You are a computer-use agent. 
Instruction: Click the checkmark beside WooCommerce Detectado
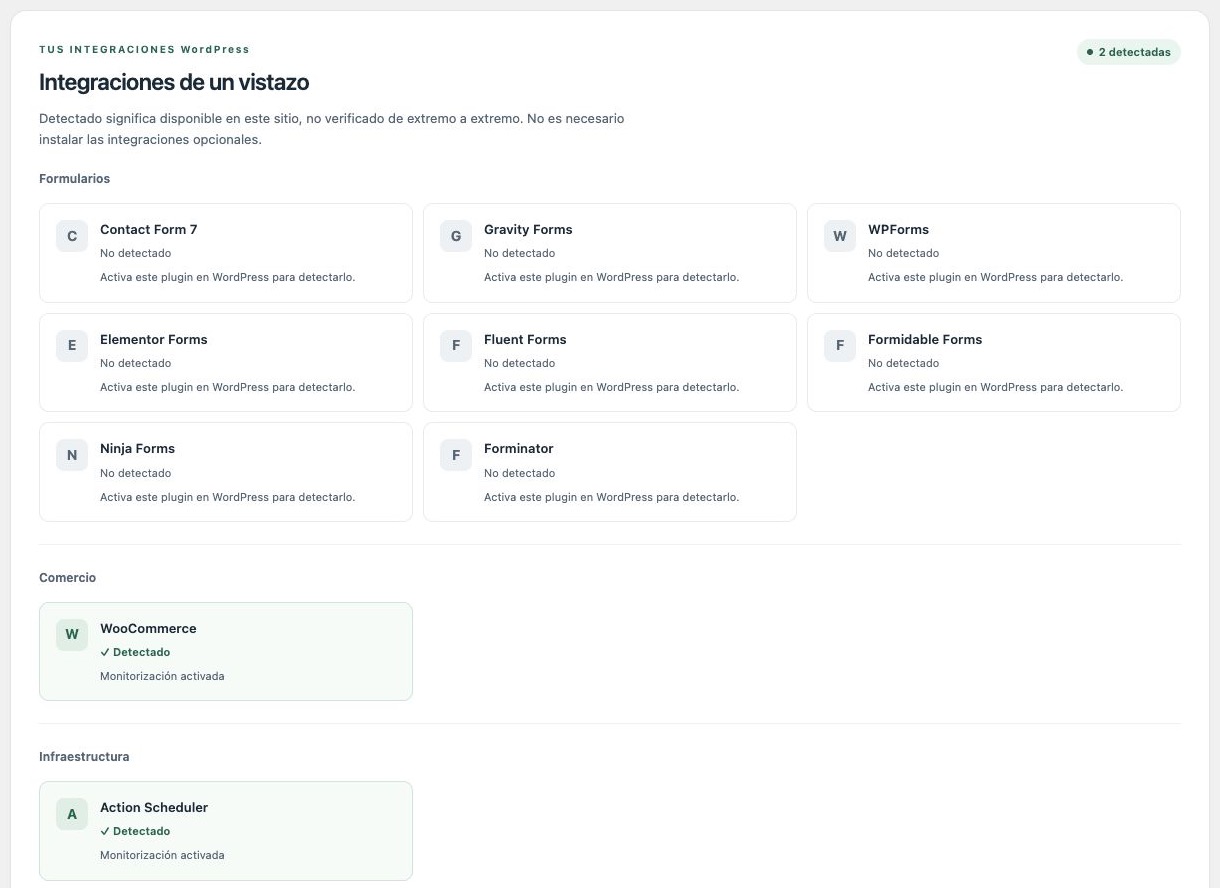click(x=105, y=652)
